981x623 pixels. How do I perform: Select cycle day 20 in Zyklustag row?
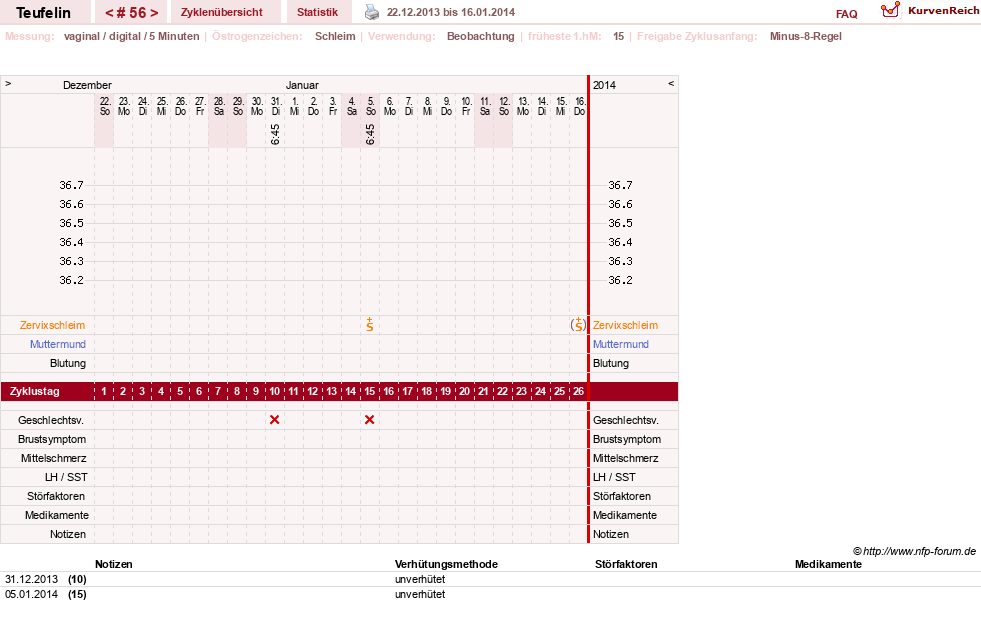464,392
